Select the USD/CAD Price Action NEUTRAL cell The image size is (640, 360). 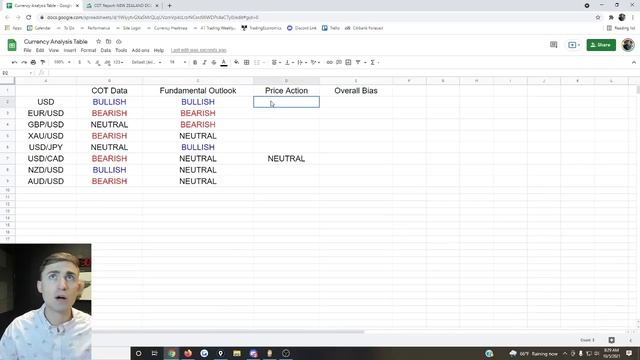286,159
